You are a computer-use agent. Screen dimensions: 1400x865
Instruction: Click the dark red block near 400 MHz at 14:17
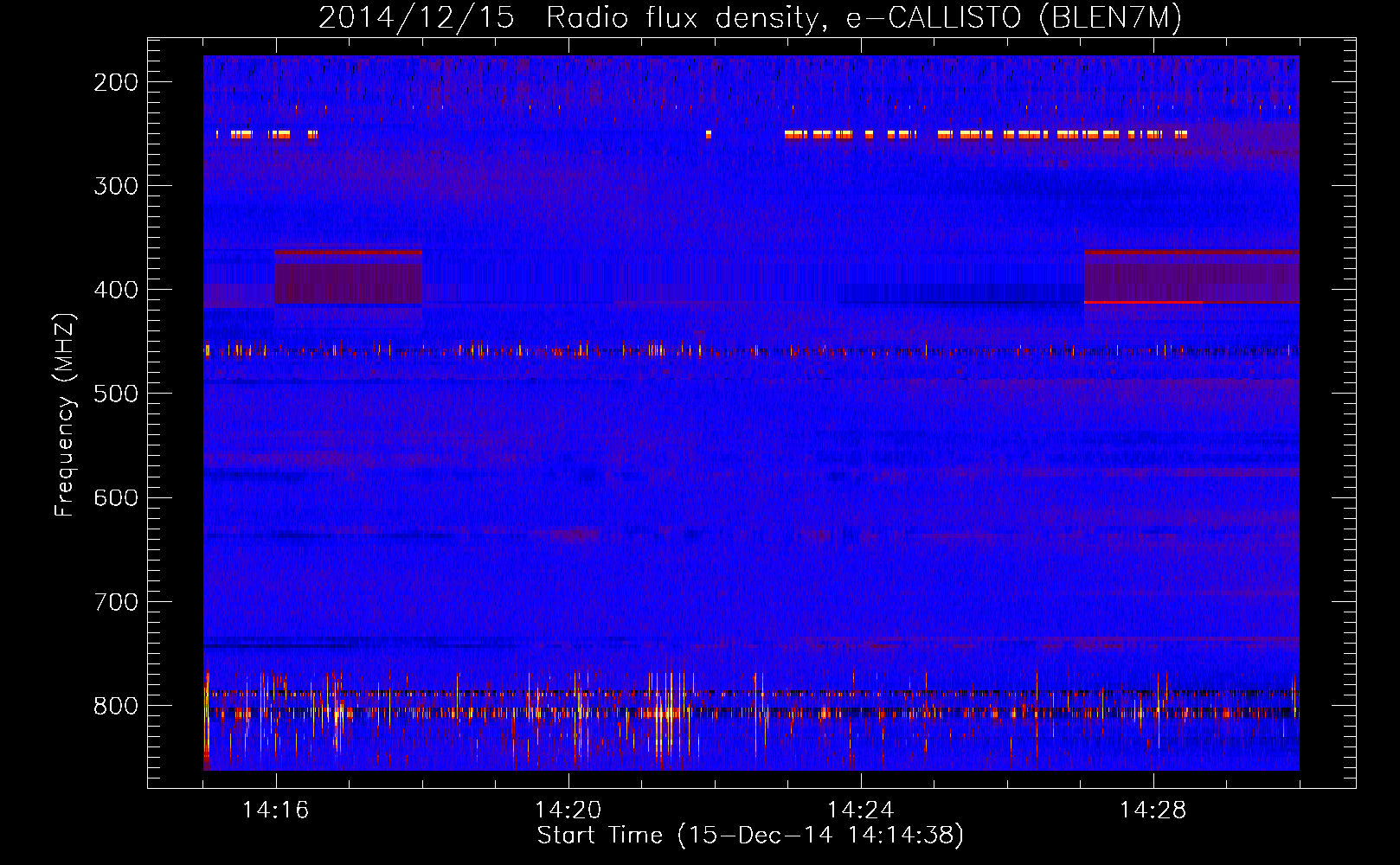tap(348, 277)
